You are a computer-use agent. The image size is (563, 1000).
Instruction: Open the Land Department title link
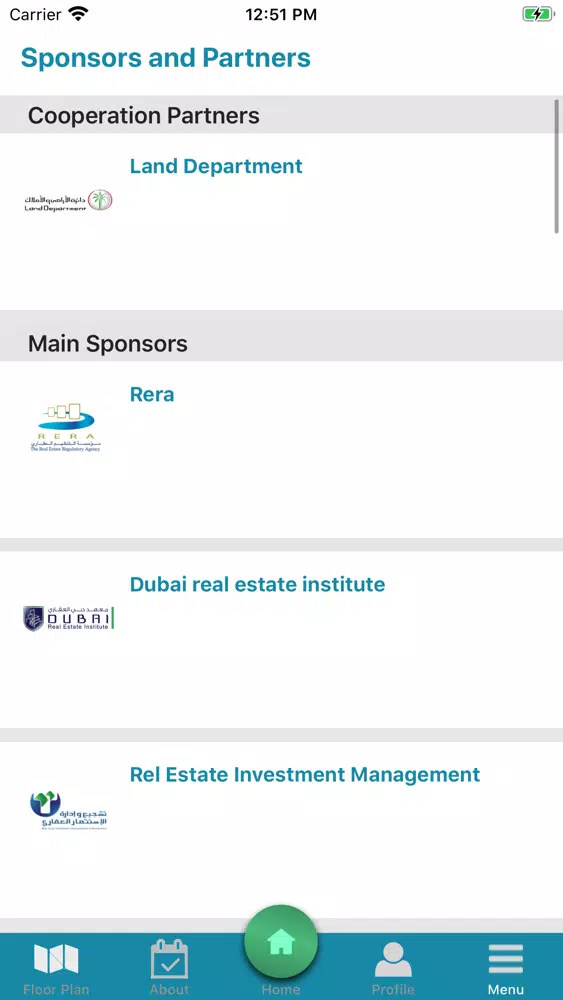point(216,166)
